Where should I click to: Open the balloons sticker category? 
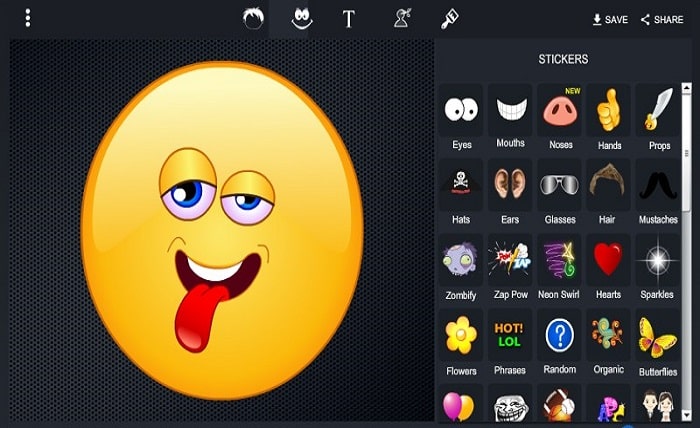pos(461,403)
